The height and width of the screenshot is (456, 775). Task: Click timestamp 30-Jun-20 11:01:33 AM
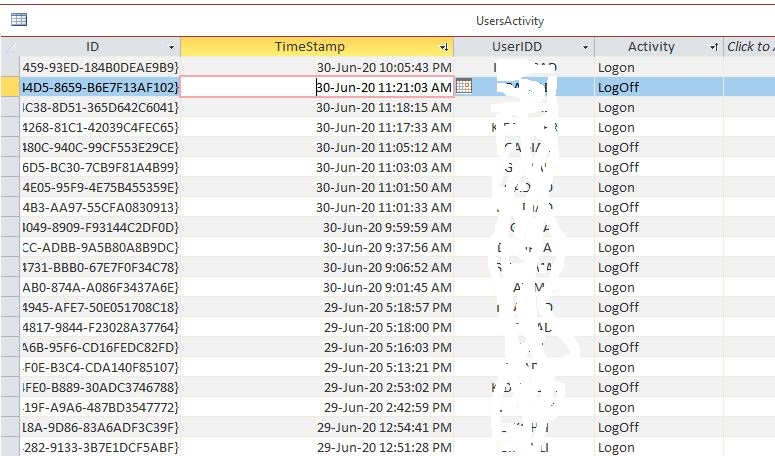pos(384,207)
